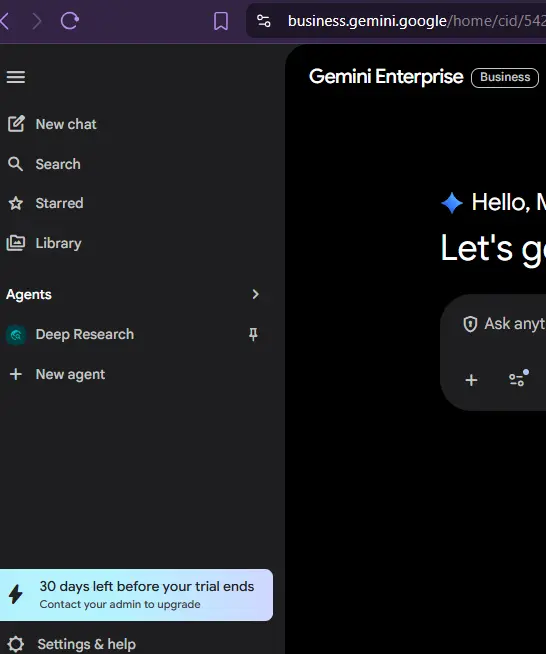Reload the page with refresh icon
The image size is (546, 654).
(69, 21)
